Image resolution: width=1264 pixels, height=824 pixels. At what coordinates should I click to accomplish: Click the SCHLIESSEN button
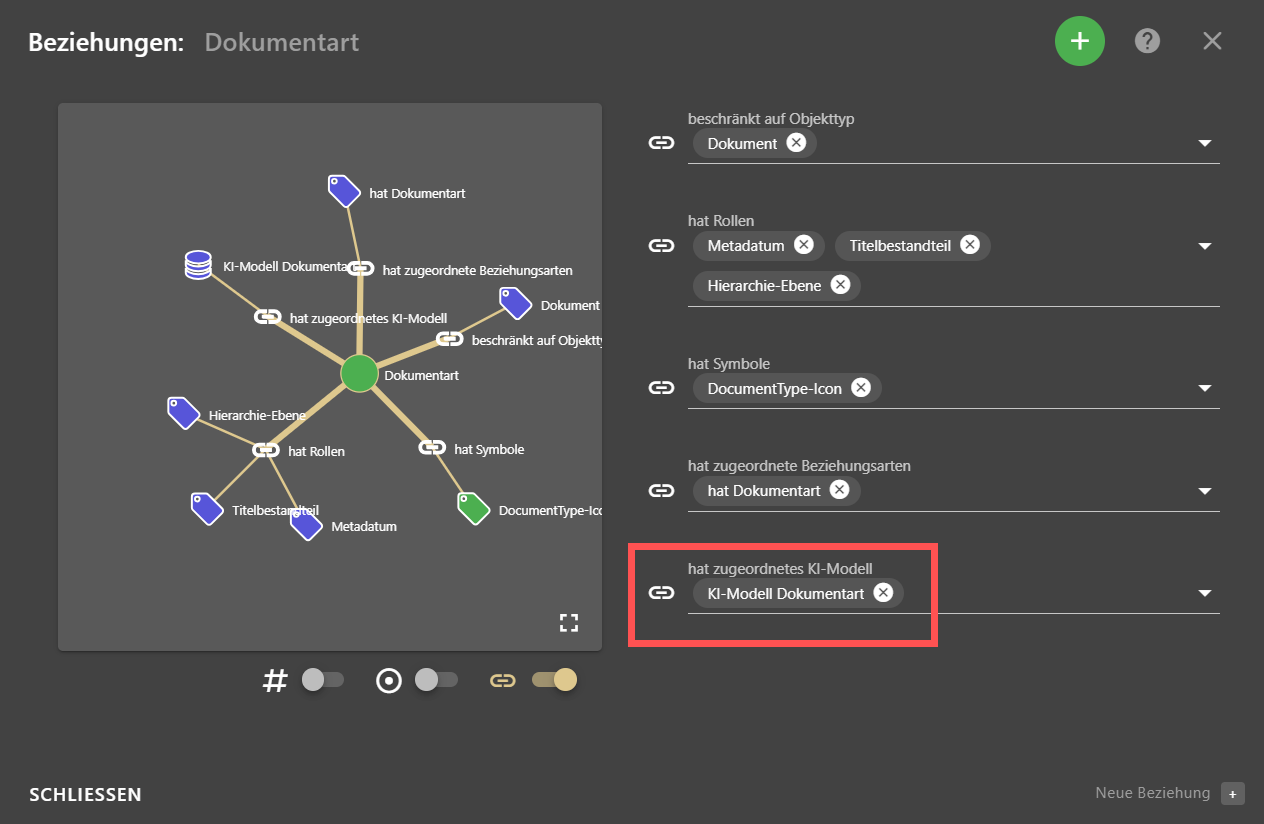point(85,795)
